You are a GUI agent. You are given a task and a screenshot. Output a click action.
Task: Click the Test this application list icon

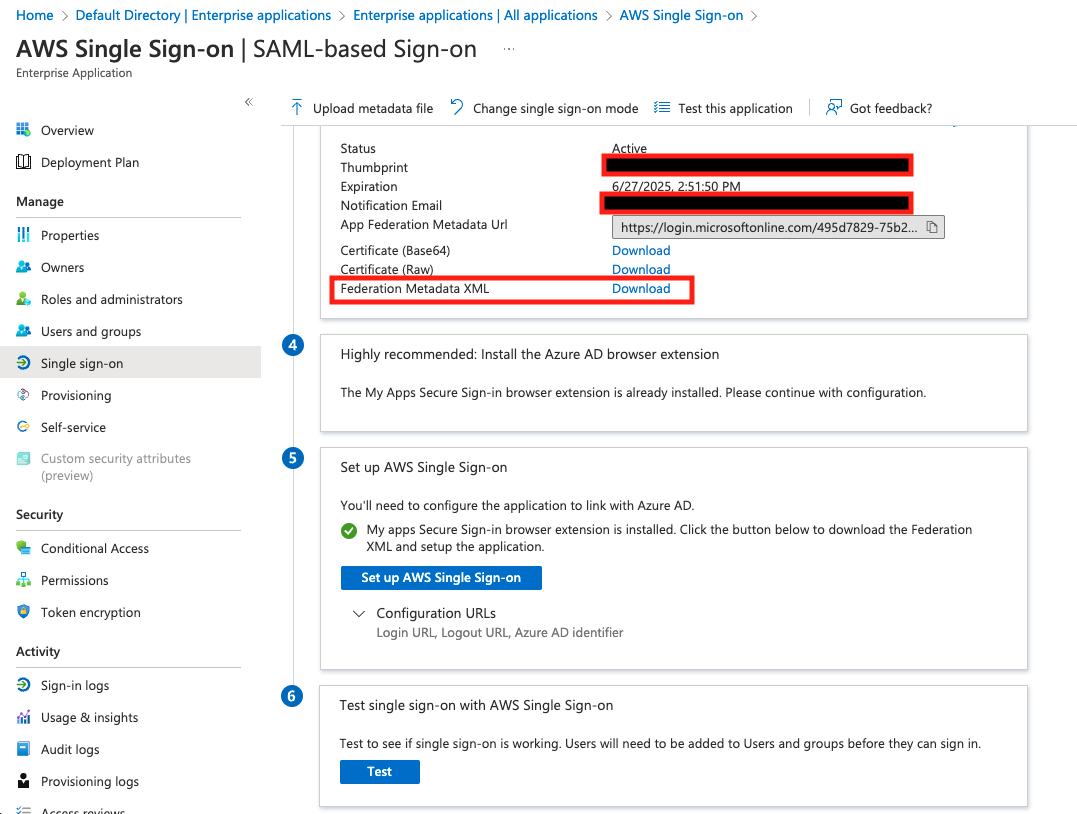(x=662, y=107)
